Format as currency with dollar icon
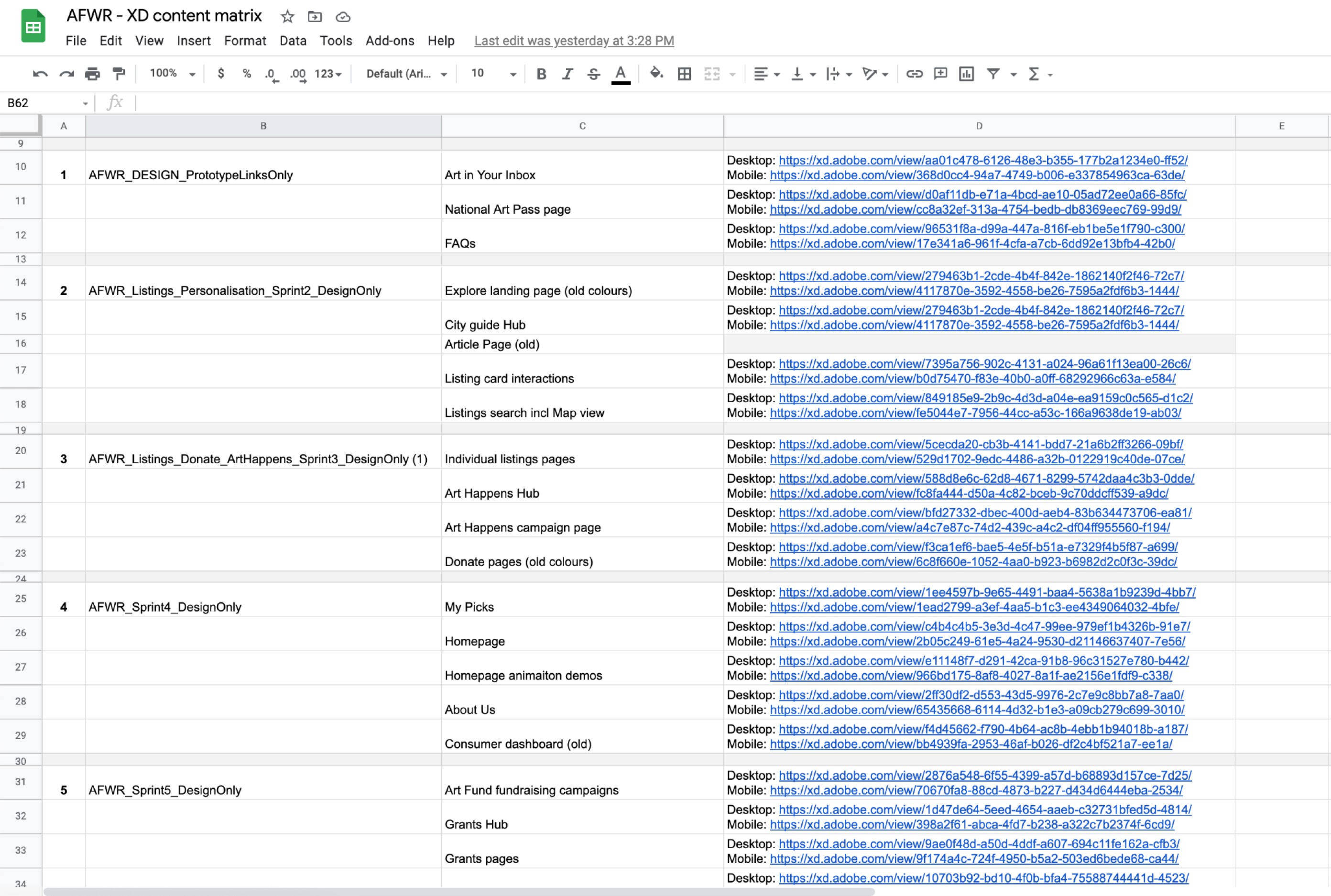Screen dimensions: 1331x896 tap(221, 73)
